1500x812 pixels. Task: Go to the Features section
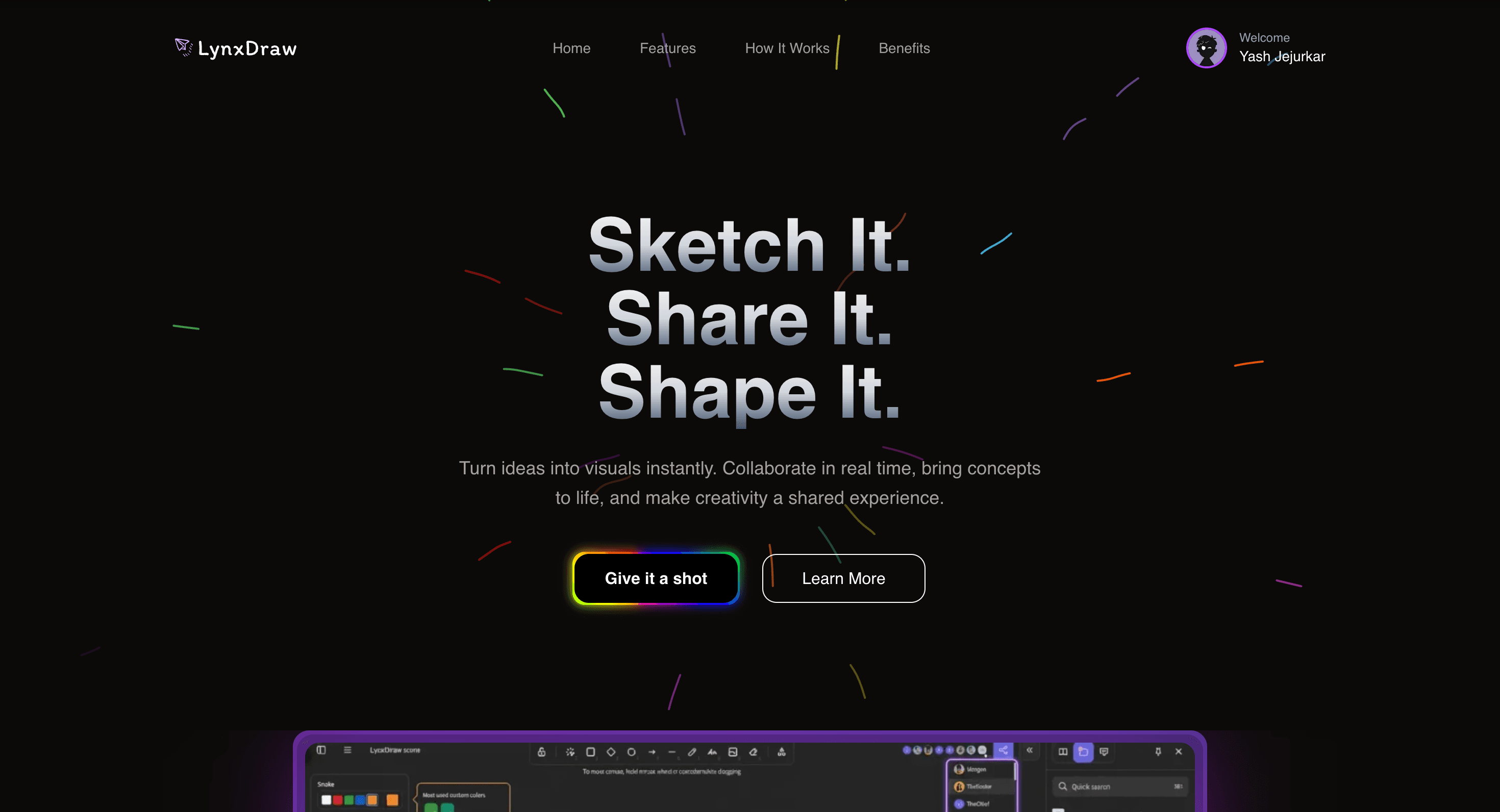coord(667,48)
